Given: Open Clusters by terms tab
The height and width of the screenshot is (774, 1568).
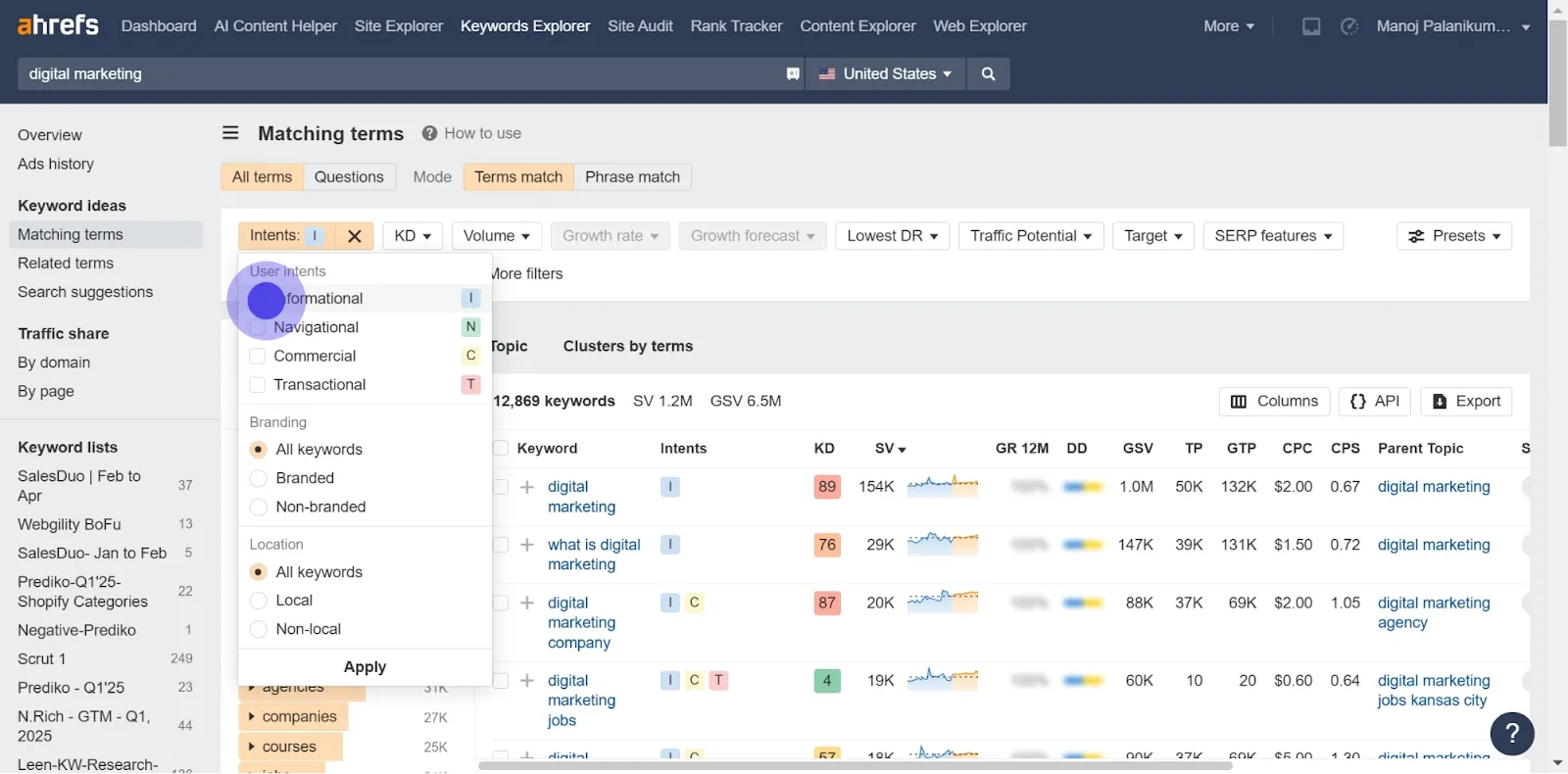Looking at the screenshot, I should coord(628,346).
